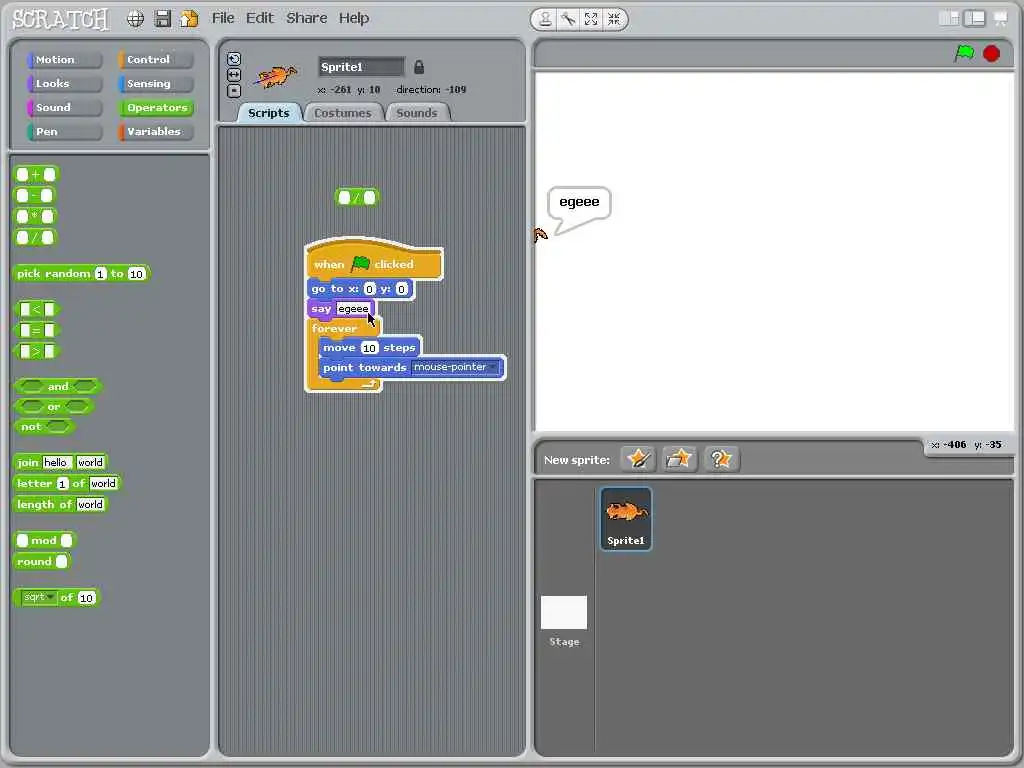This screenshot has height=768, width=1024.
Task: Click the forever loop block
Action: pyautogui.click(x=334, y=328)
